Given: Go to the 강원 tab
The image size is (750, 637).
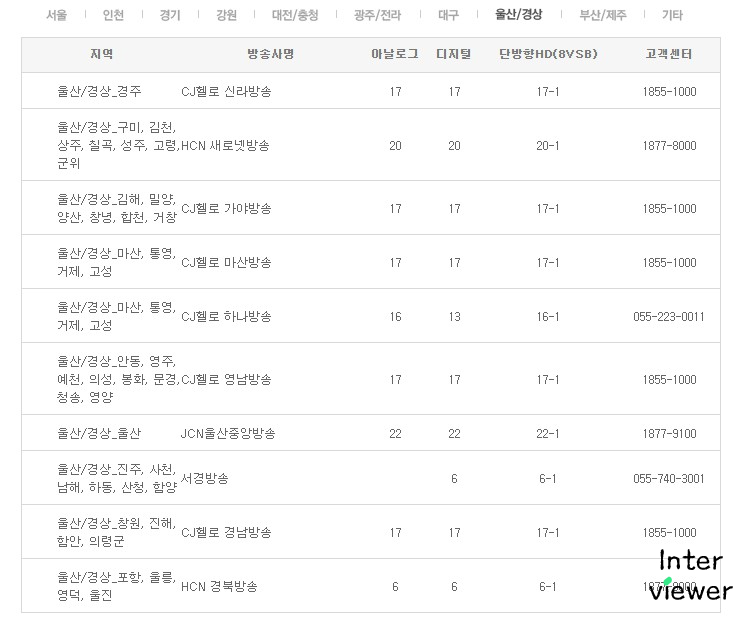Looking at the screenshot, I should [x=226, y=15].
